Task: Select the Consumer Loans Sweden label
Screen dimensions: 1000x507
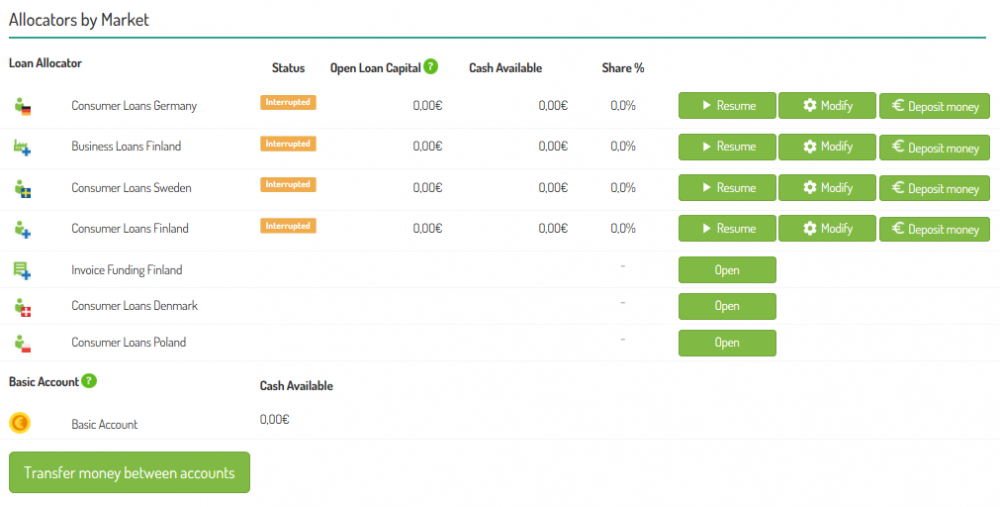Action: [131, 188]
